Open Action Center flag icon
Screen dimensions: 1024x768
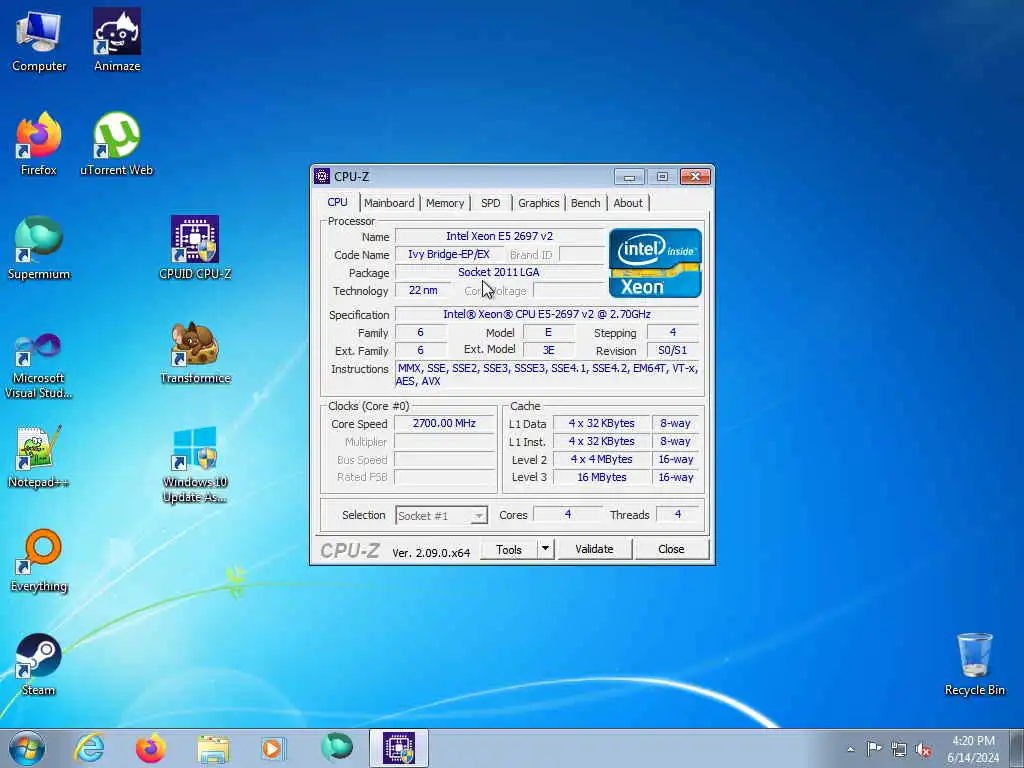[874, 748]
